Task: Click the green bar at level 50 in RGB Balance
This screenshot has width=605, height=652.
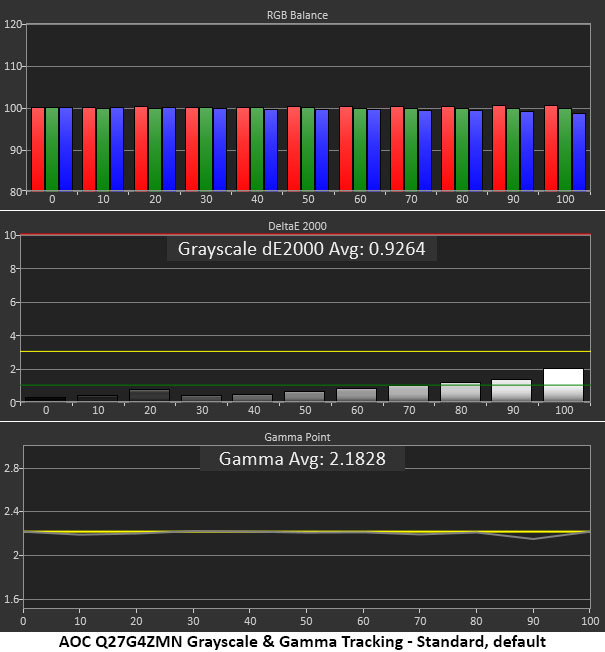Action: tap(308, 149)
